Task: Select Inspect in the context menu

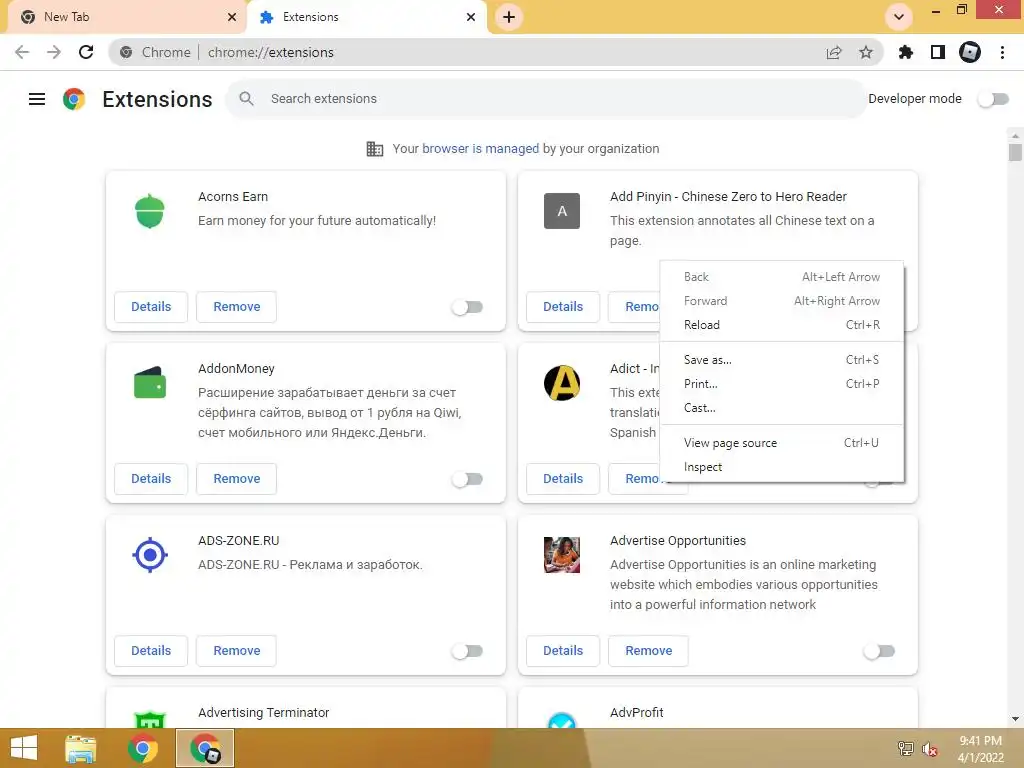Action: click(x=782, y=467)
